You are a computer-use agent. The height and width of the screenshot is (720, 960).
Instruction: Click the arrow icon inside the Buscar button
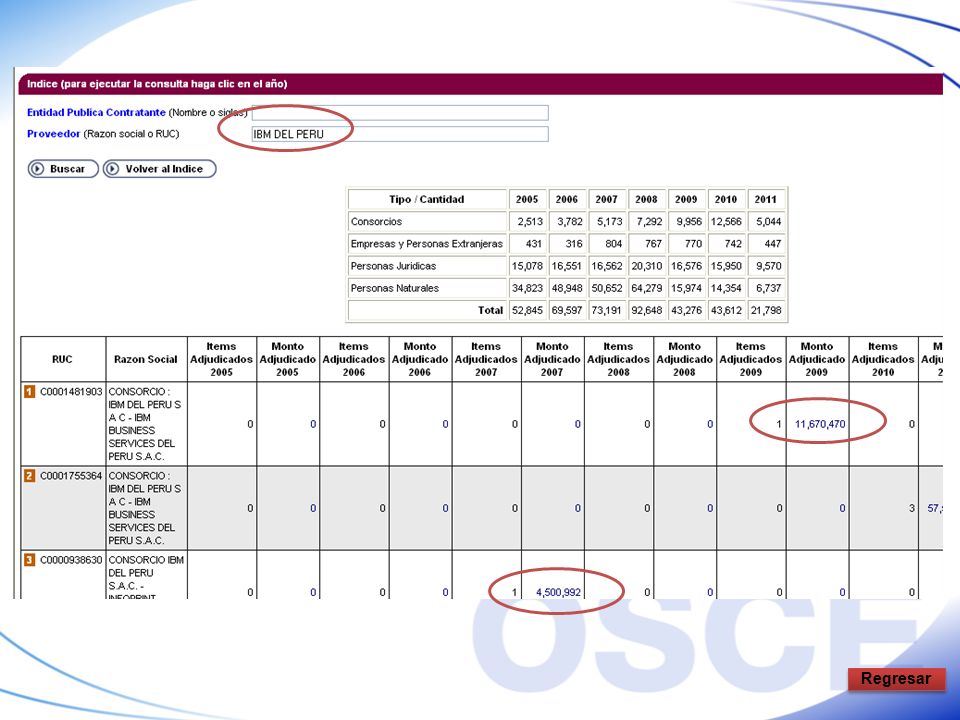point(37,169)
